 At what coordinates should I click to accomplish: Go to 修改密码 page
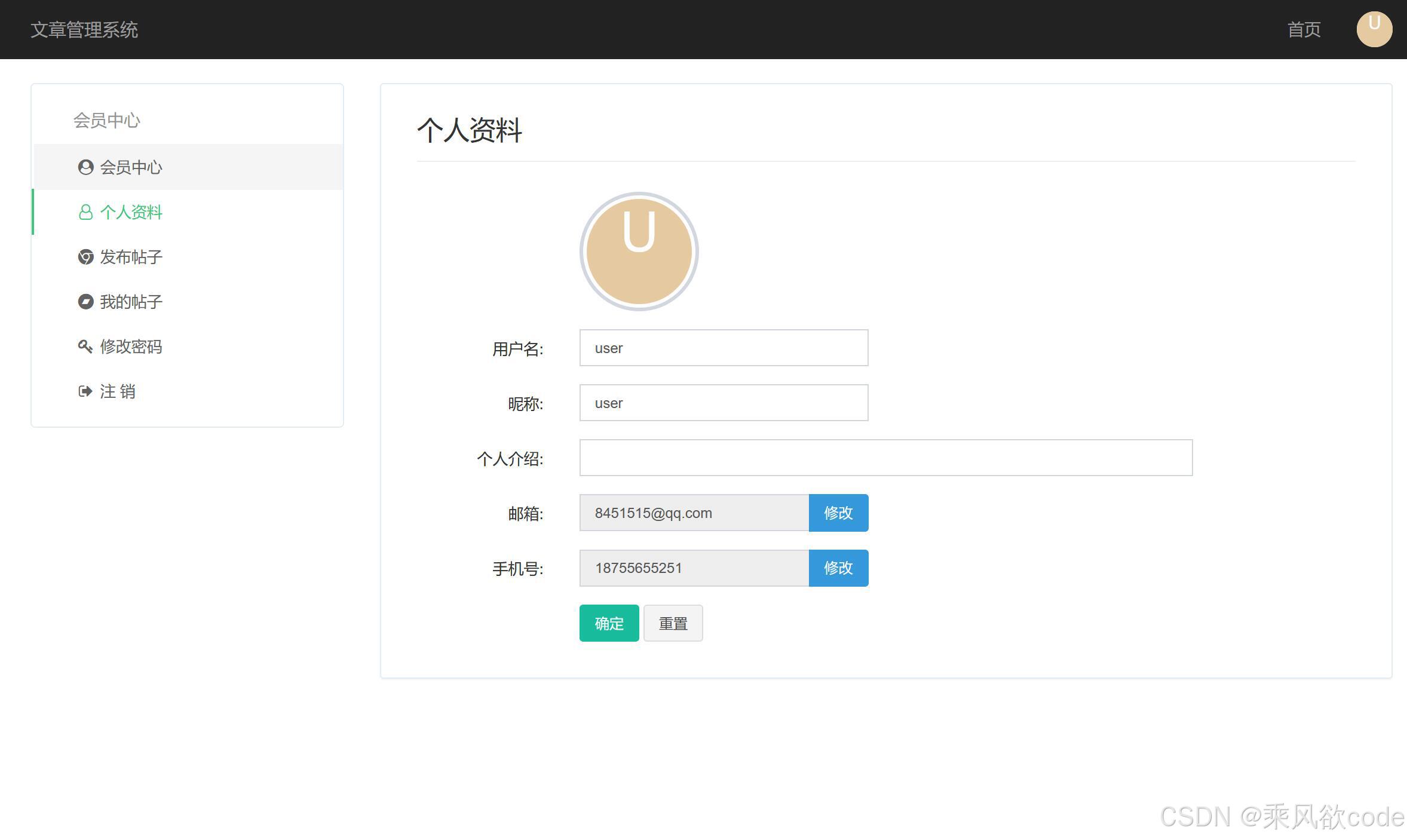point(131,347)
